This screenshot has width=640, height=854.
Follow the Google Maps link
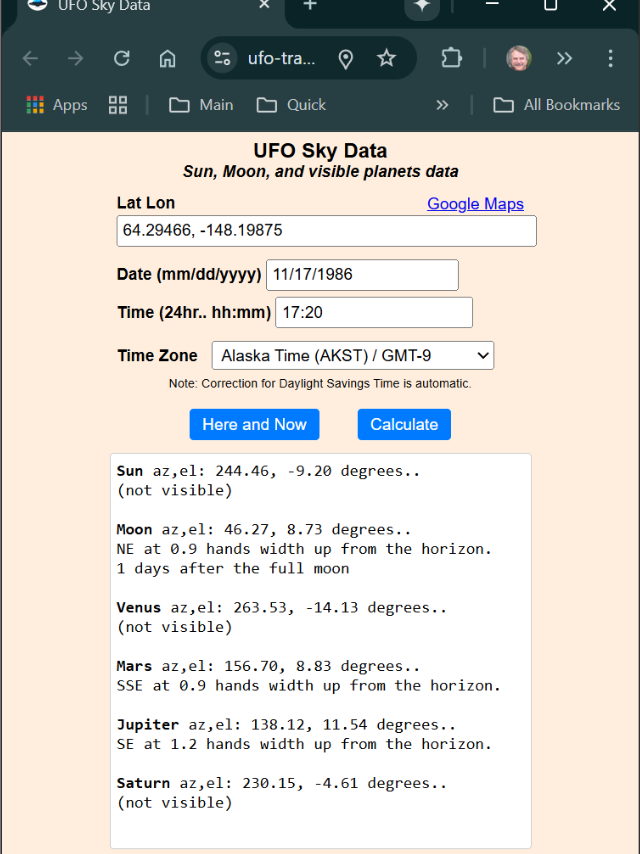[x=475, y=204]
